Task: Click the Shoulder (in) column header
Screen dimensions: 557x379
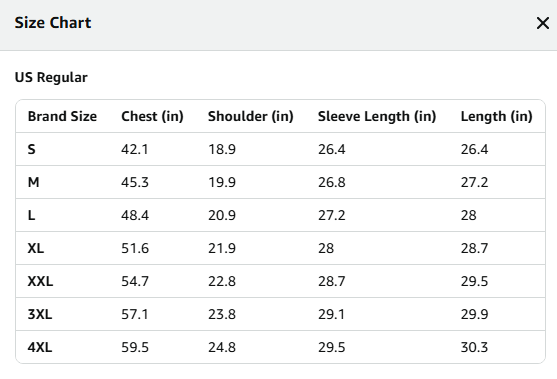Action: coord(251,117)
